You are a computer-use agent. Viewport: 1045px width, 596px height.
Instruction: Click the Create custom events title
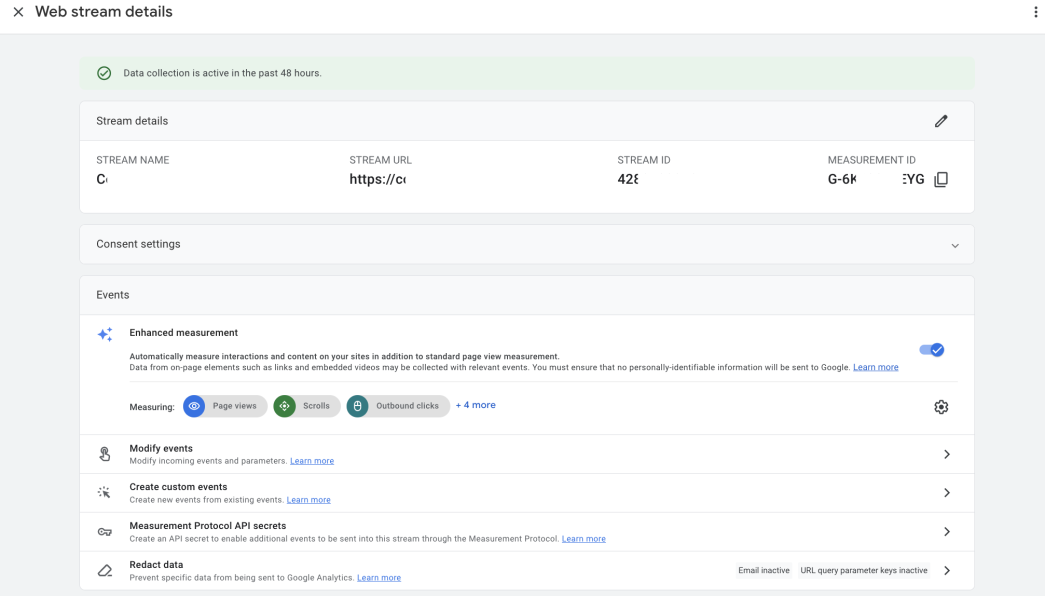(179, 487)
